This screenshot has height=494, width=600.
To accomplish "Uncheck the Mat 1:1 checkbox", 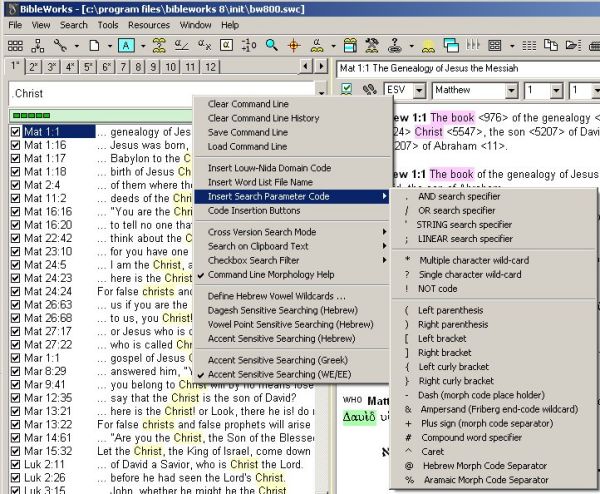I will tap(15, 132).
